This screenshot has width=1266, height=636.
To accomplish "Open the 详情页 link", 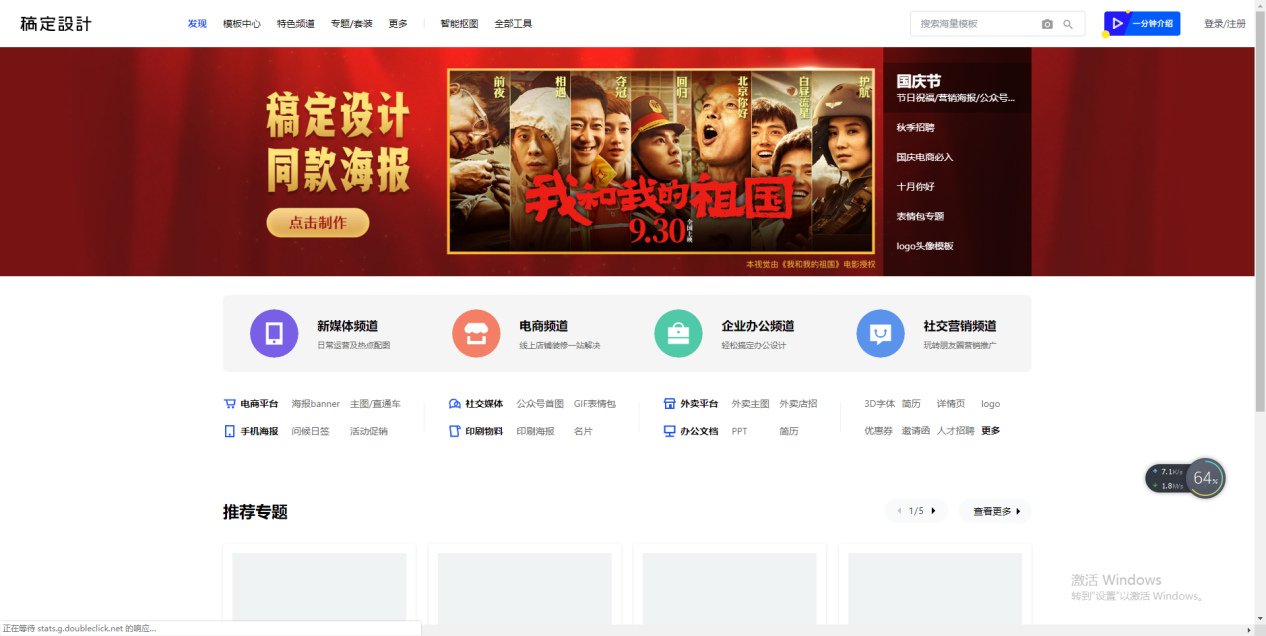I will [x=951, y=404].
